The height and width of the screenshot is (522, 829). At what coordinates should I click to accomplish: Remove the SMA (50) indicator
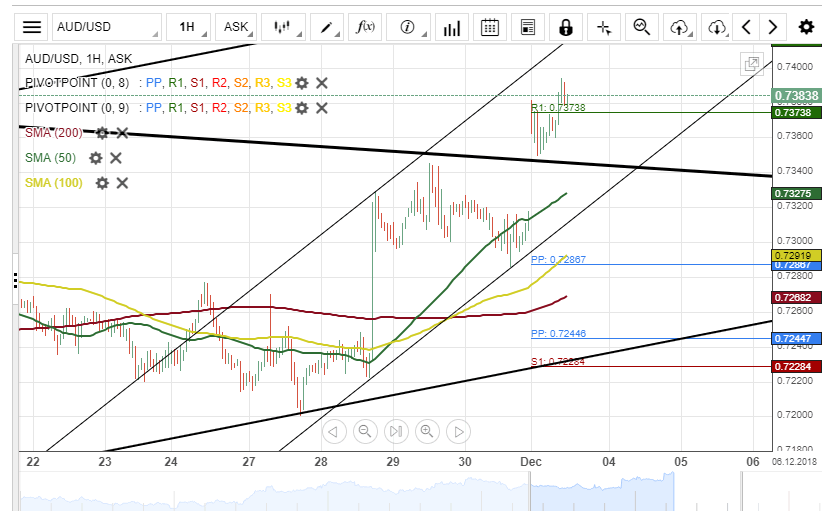[x=116, y=158]
